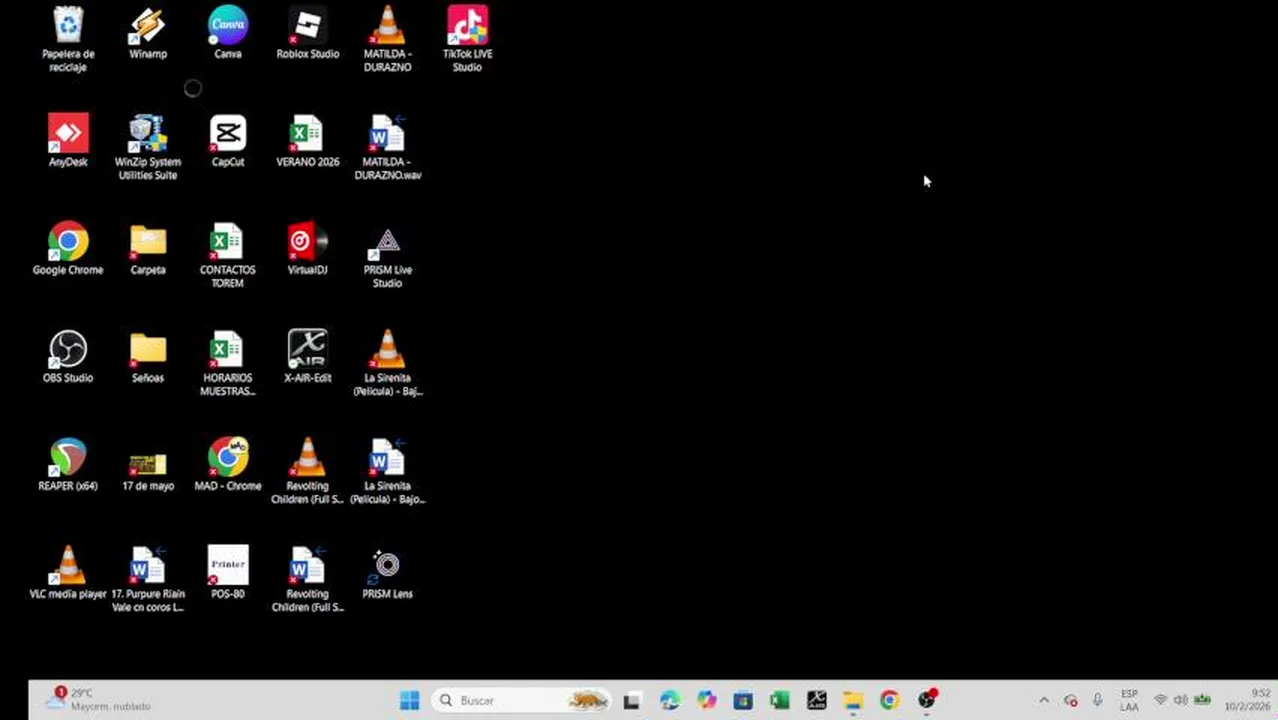This screenshot has width=1278, height=720.
Task: Select La Sirenita (Pelicula) VLC file
Action: 388,363
